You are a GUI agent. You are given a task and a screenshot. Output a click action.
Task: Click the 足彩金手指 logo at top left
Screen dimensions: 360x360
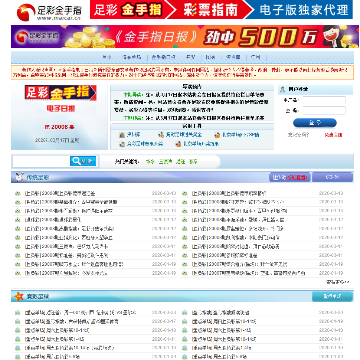click(x=49, y=11)
